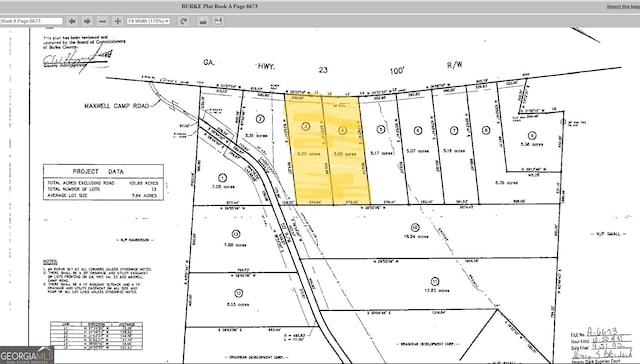Click the circled lot number 10
640x364 pixels.
click(x=416, y=228)
